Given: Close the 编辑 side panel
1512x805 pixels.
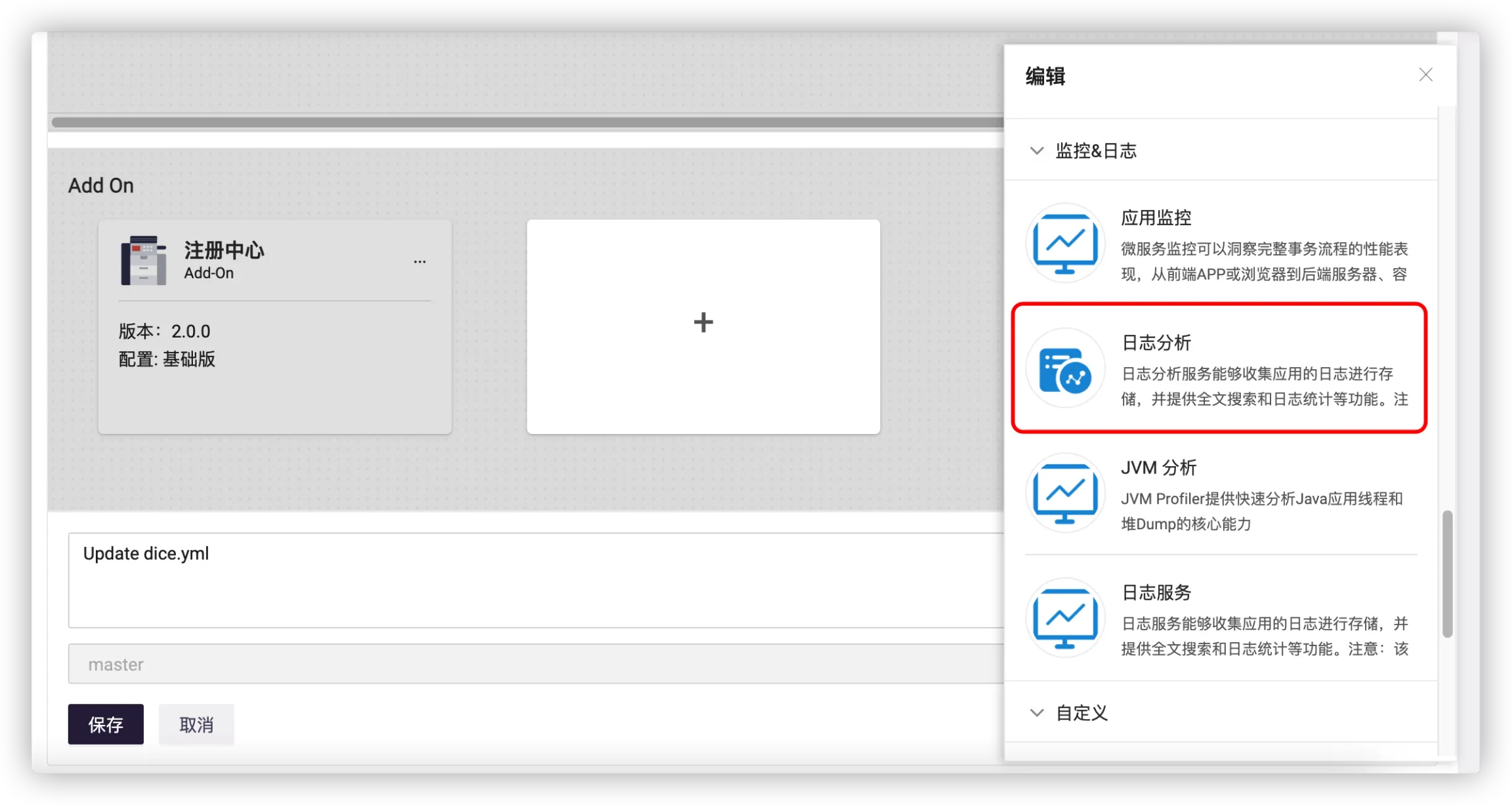Looking at the screenshot, I should (1425, 75).
